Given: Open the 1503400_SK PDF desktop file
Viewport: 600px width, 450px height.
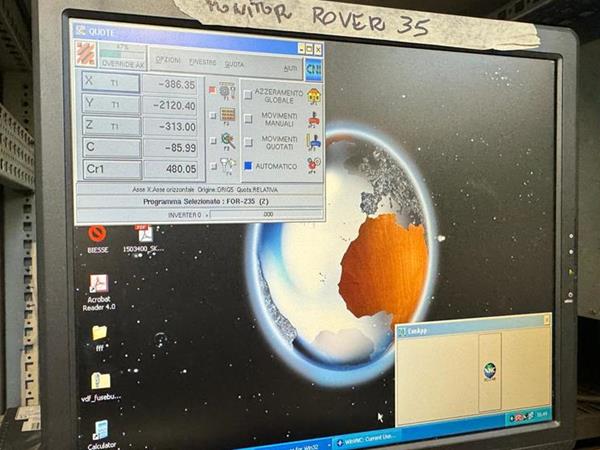Looking at the screenshot, I should click(x=144, y=239).
